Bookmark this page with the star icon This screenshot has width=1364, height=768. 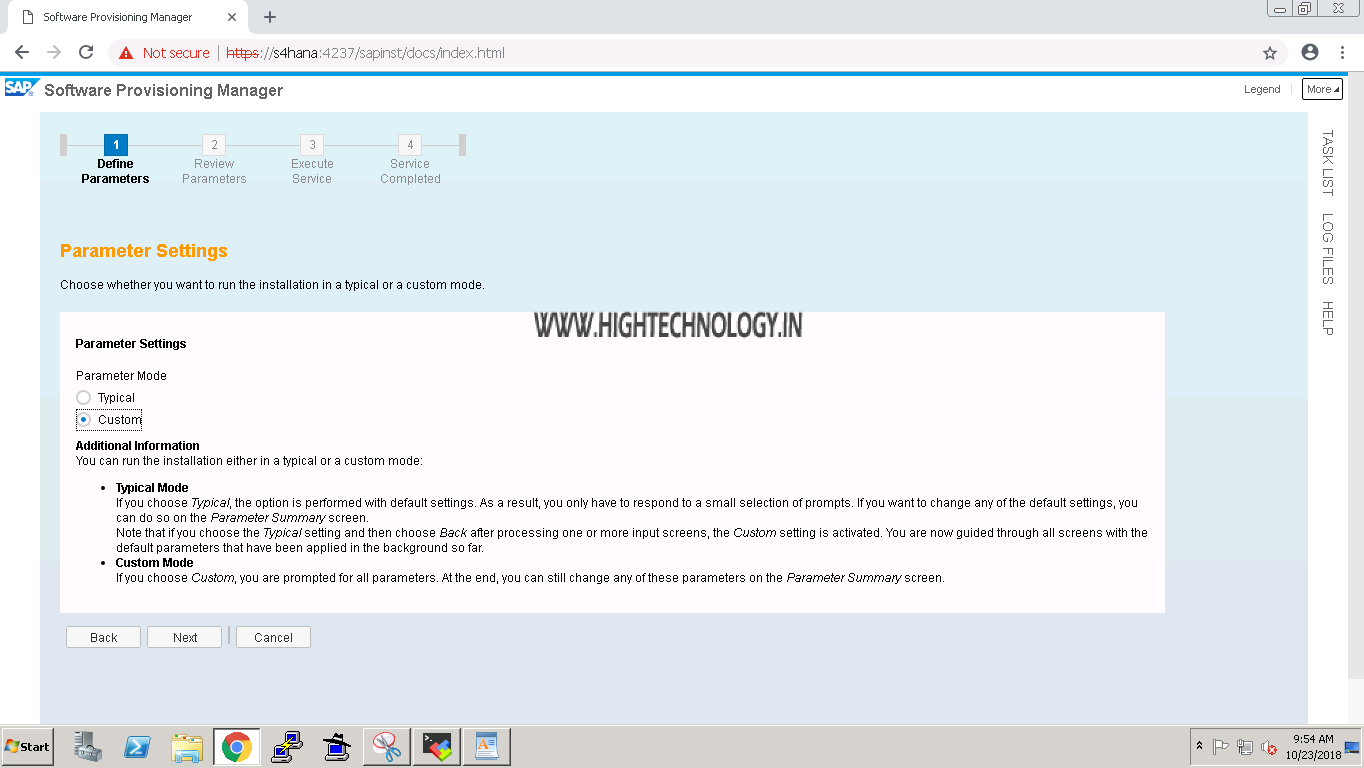(x=1270, y=53)
